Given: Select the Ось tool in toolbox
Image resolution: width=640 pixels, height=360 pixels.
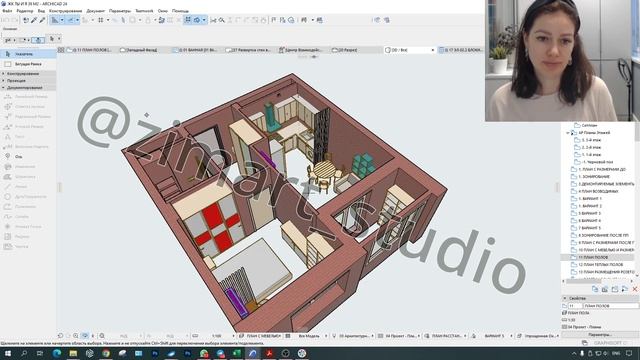Looking at the screenshot, I should coord(28,157).
